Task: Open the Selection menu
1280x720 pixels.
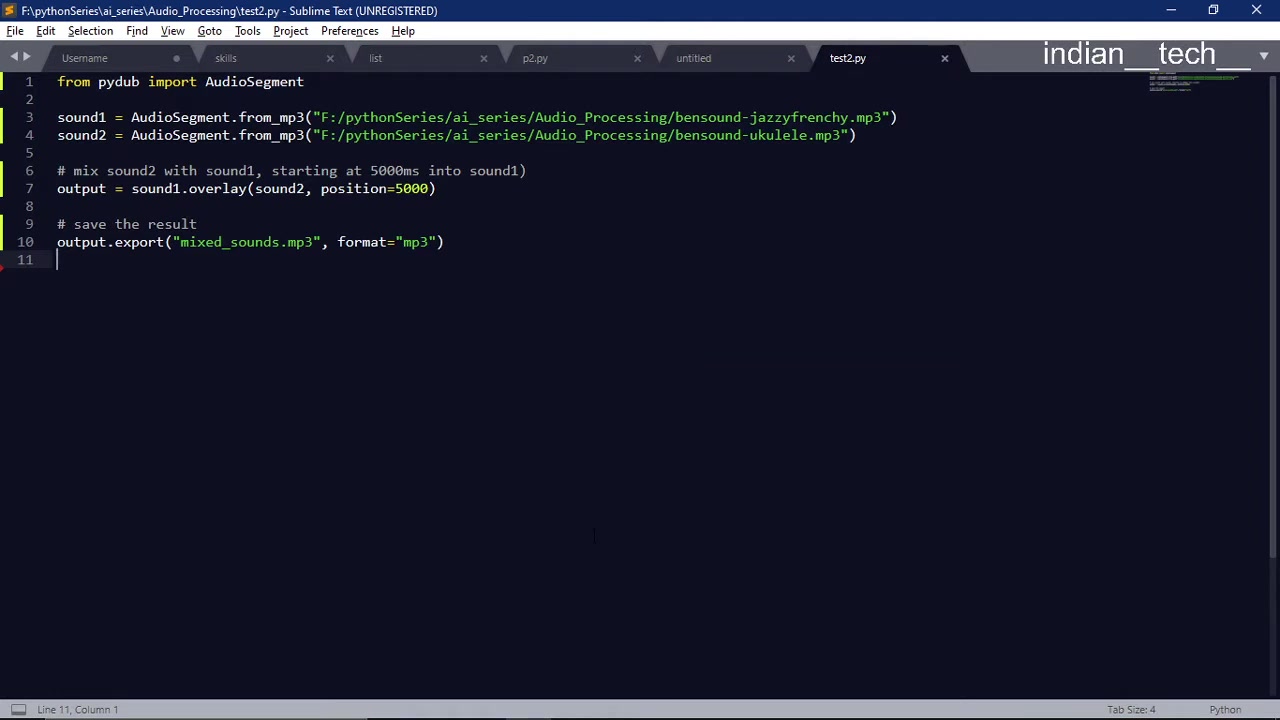Action: [x=90, y=31]
